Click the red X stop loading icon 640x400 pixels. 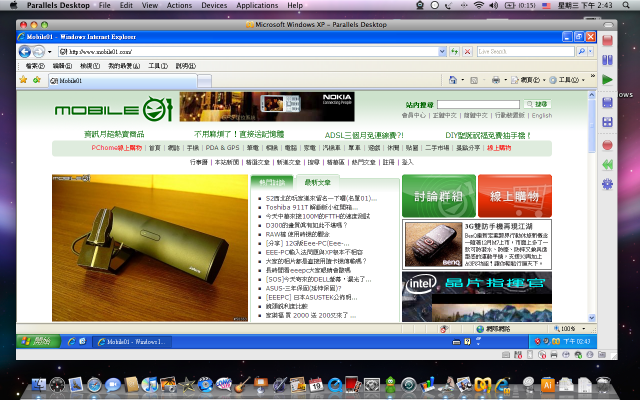pos(467,52)
